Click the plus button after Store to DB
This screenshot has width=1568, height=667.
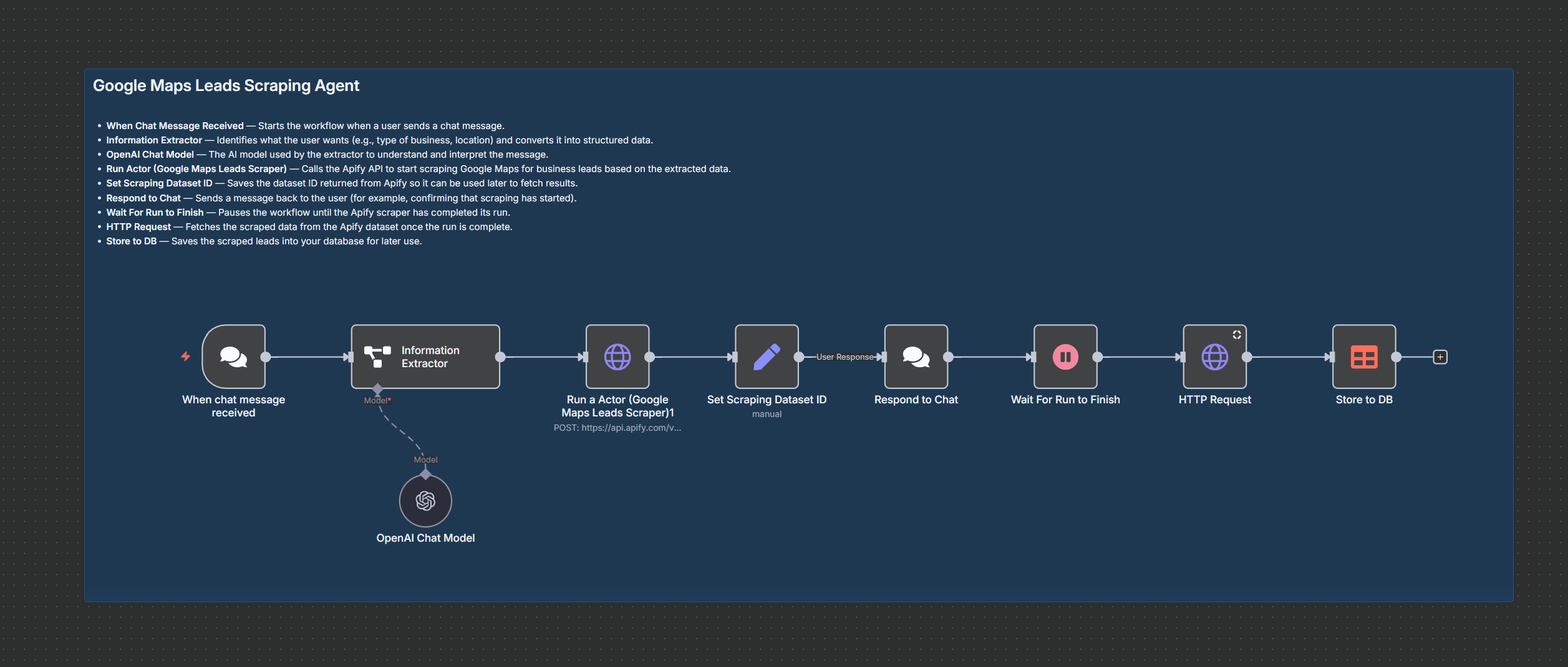tap(1440, 357)
